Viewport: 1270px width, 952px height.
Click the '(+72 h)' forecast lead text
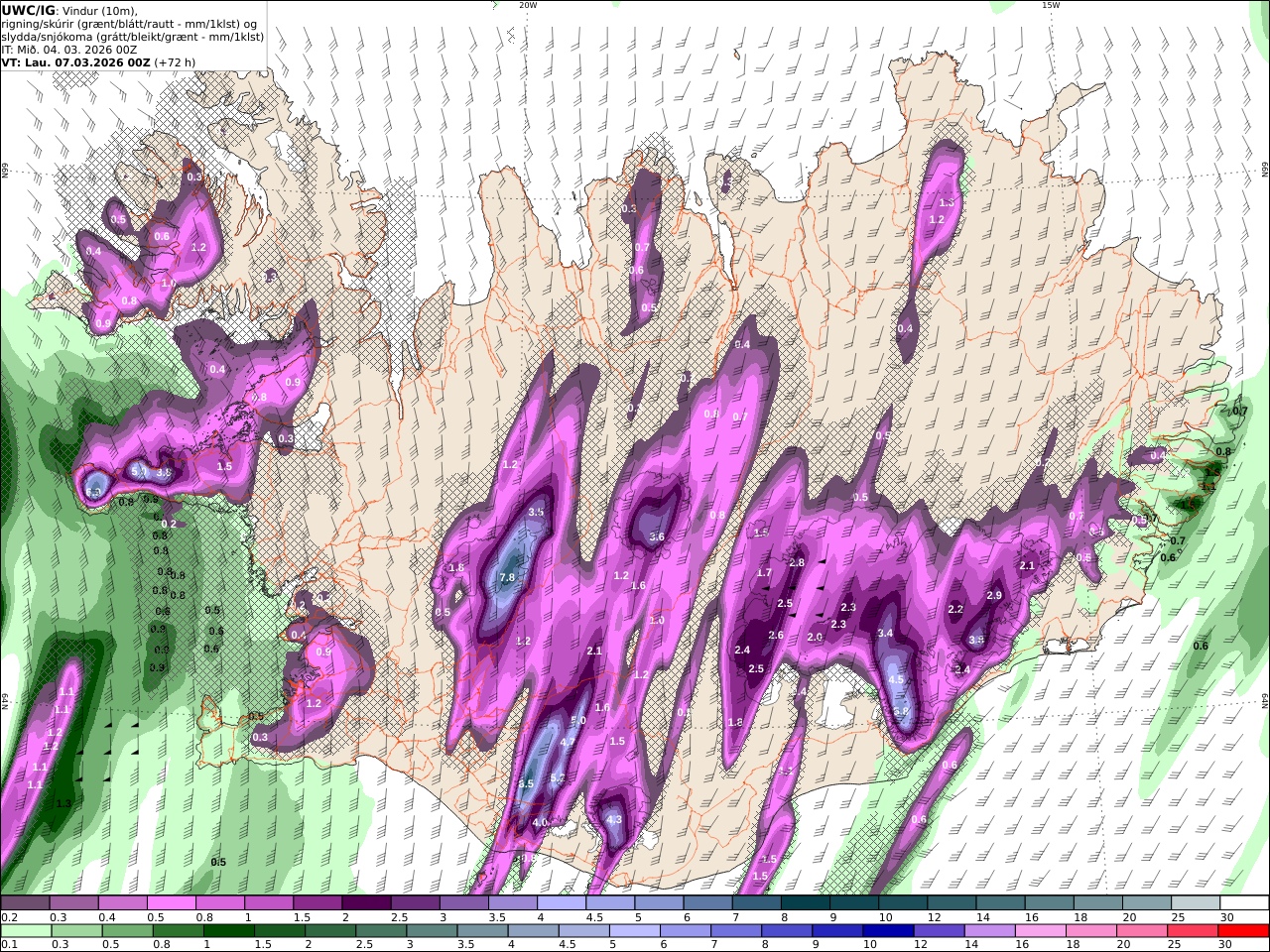pyautogui.click(x=174, y=61)
